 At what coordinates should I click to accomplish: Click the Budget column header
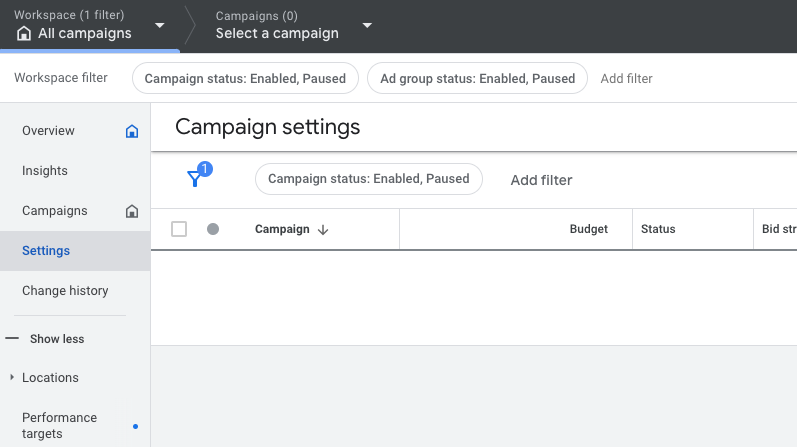coord(589,229)
